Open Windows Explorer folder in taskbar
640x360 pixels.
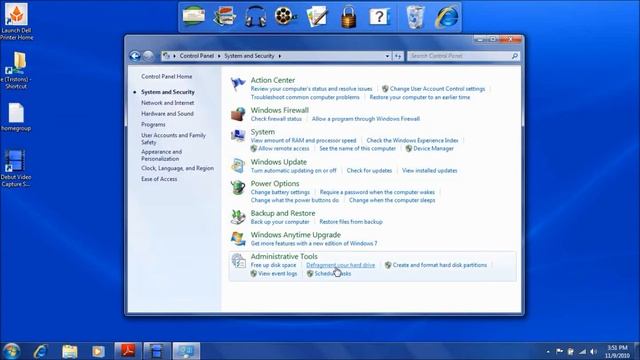coord(70,351)
